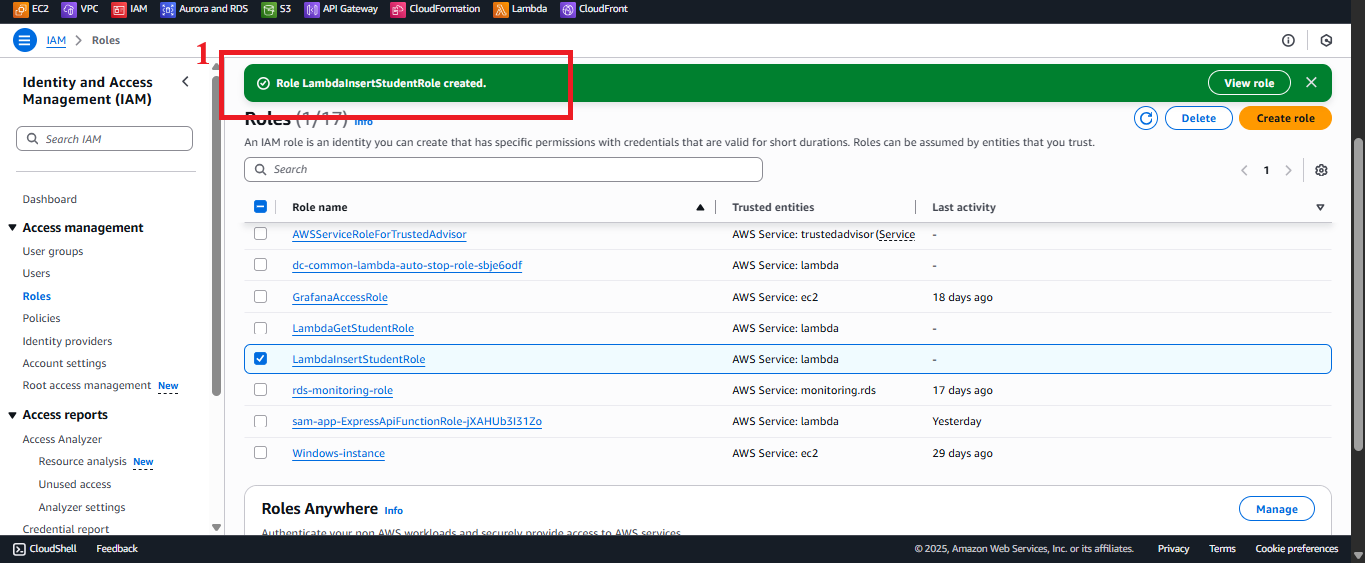1365x563 pixels.
Task: Toggle the hamburger navigation menu
Action: click(x=24, y=40)
